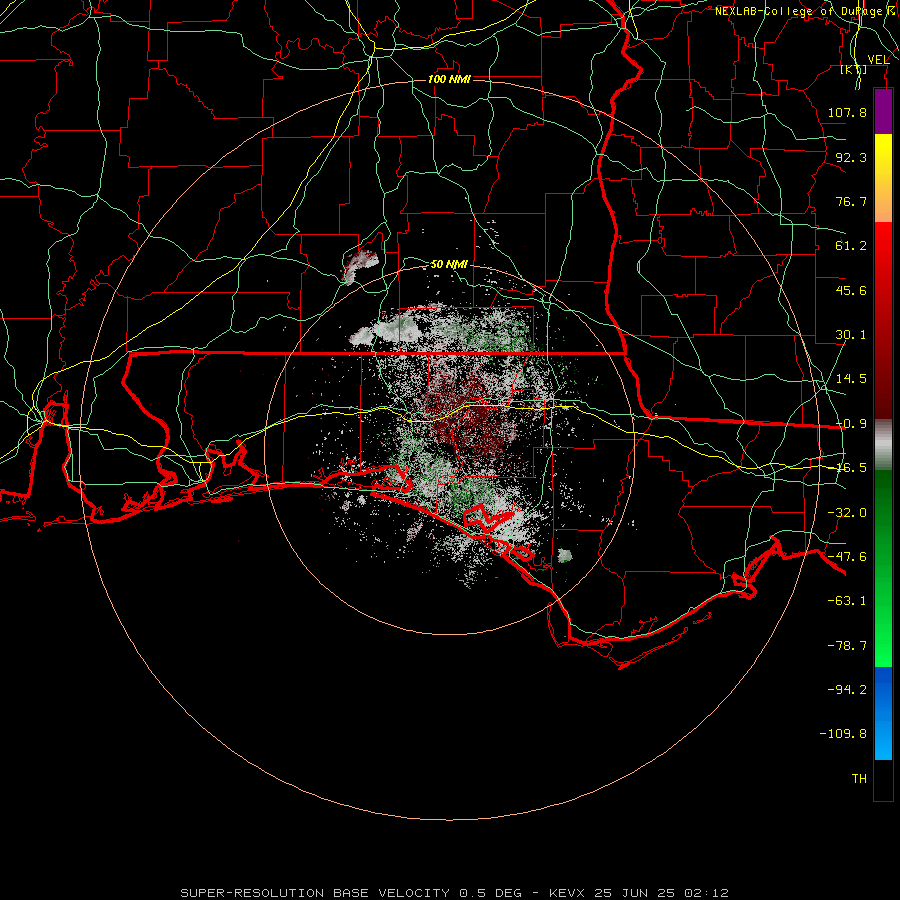This screenshot has width=900, height=900.
Task: Click the blue segment of velocity color bar
Action: coord(883,713)
